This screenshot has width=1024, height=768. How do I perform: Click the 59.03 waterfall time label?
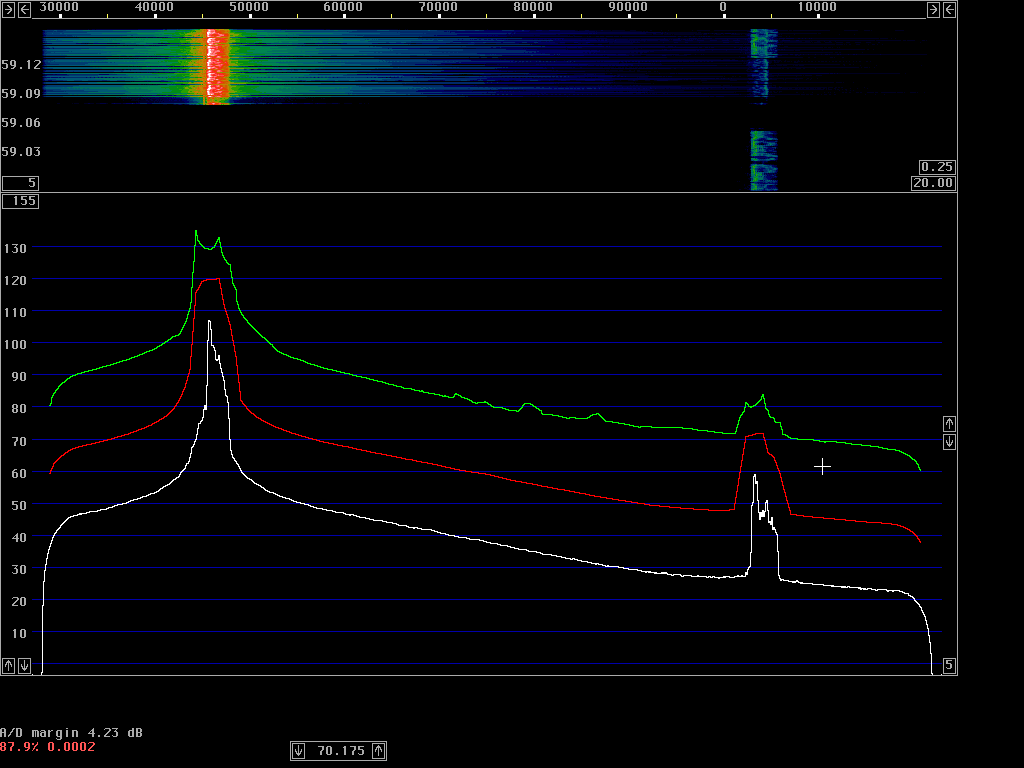pos(22,152)
